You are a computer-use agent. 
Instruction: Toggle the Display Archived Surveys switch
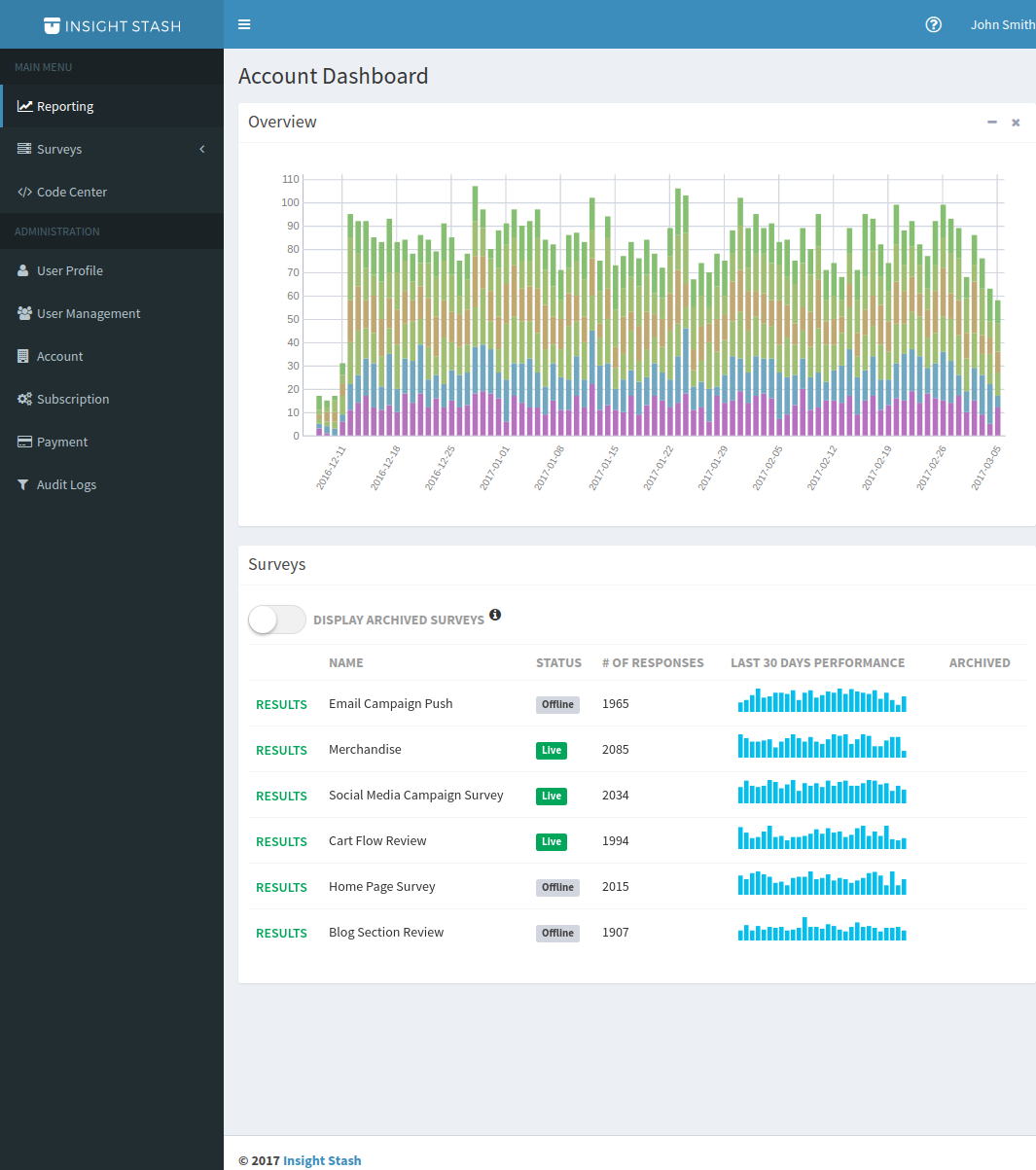(277, 620)
